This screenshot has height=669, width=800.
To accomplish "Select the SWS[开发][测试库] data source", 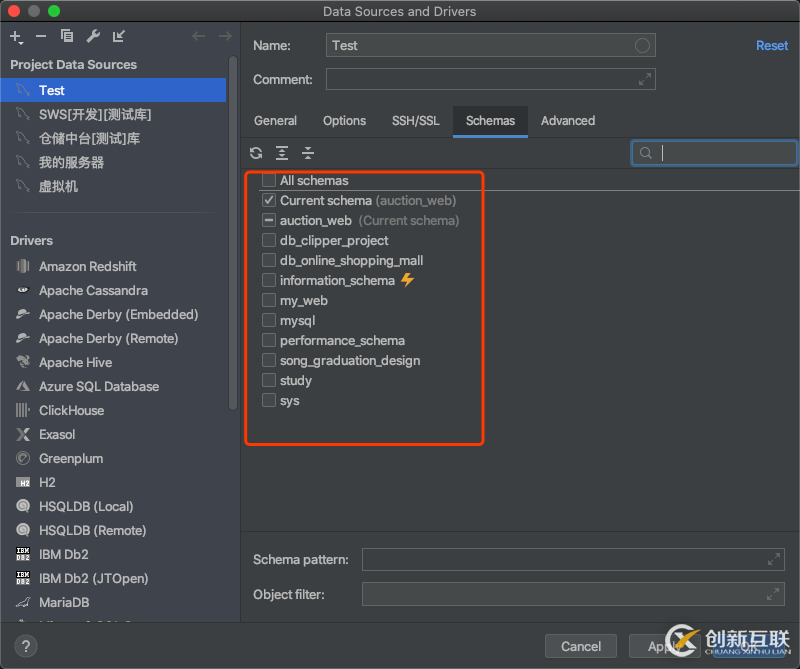I will pyautogui.click(x=113, y=114).
